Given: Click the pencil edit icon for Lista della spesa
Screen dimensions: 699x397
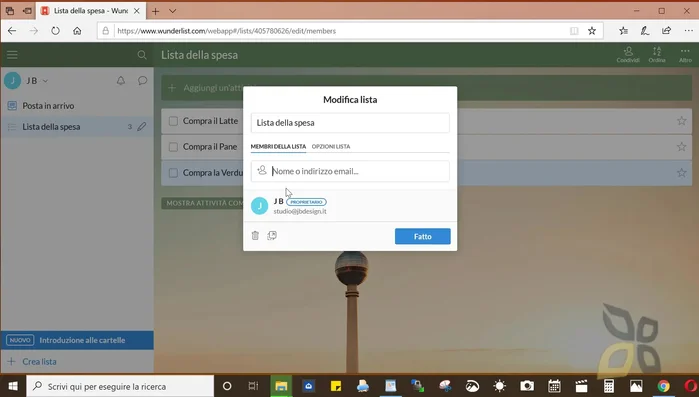Looking at the screenshot, I should (142, 127).
